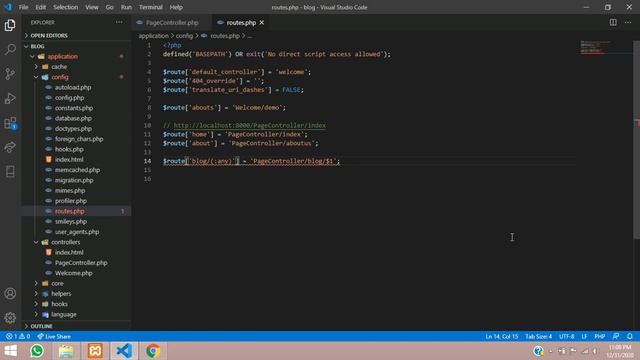Open the Help menu
The width and height of the screenshot is (640, 360).
coord(176,7)
